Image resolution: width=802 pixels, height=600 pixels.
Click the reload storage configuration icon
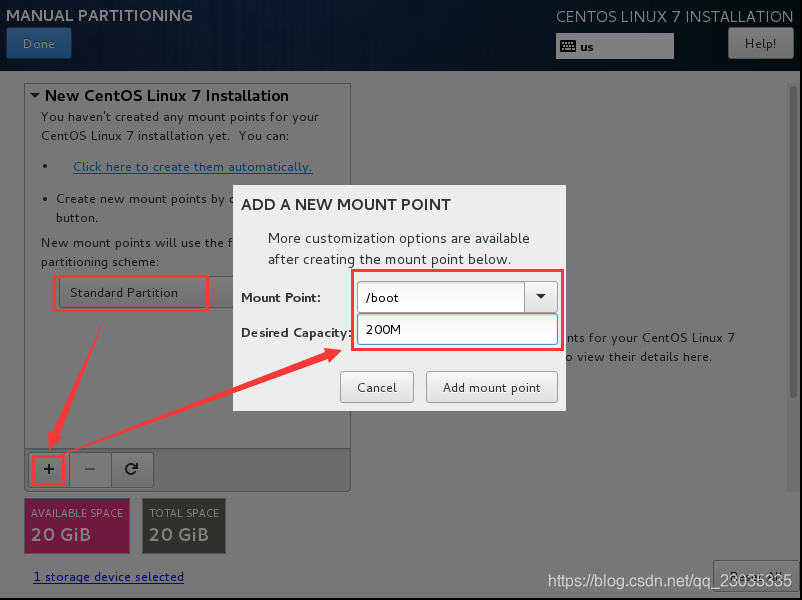[132, 469]
